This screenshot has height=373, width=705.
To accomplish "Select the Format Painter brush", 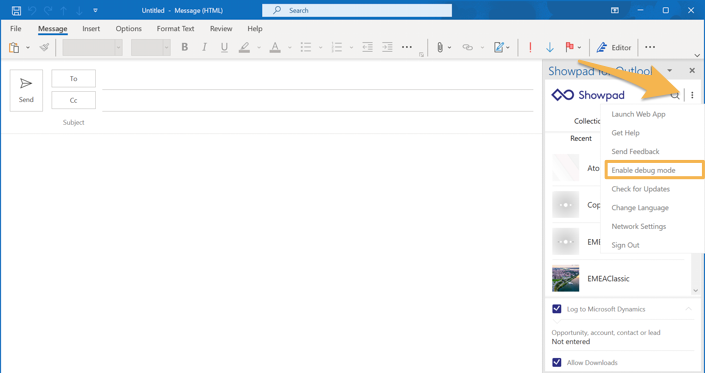I will click(44, 47).
